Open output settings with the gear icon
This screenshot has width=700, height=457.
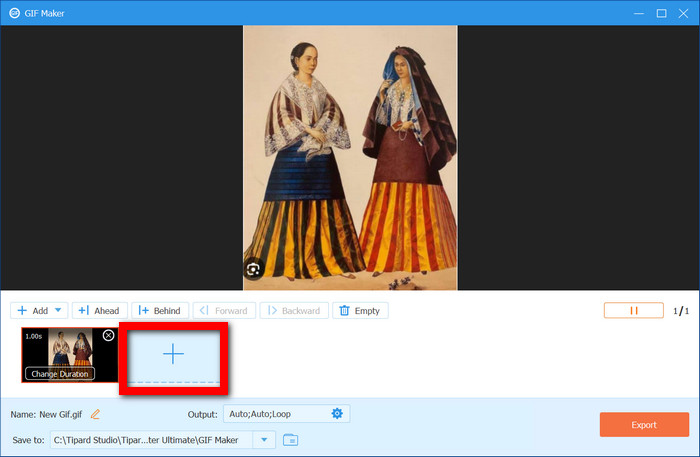[x=337, y=414]
